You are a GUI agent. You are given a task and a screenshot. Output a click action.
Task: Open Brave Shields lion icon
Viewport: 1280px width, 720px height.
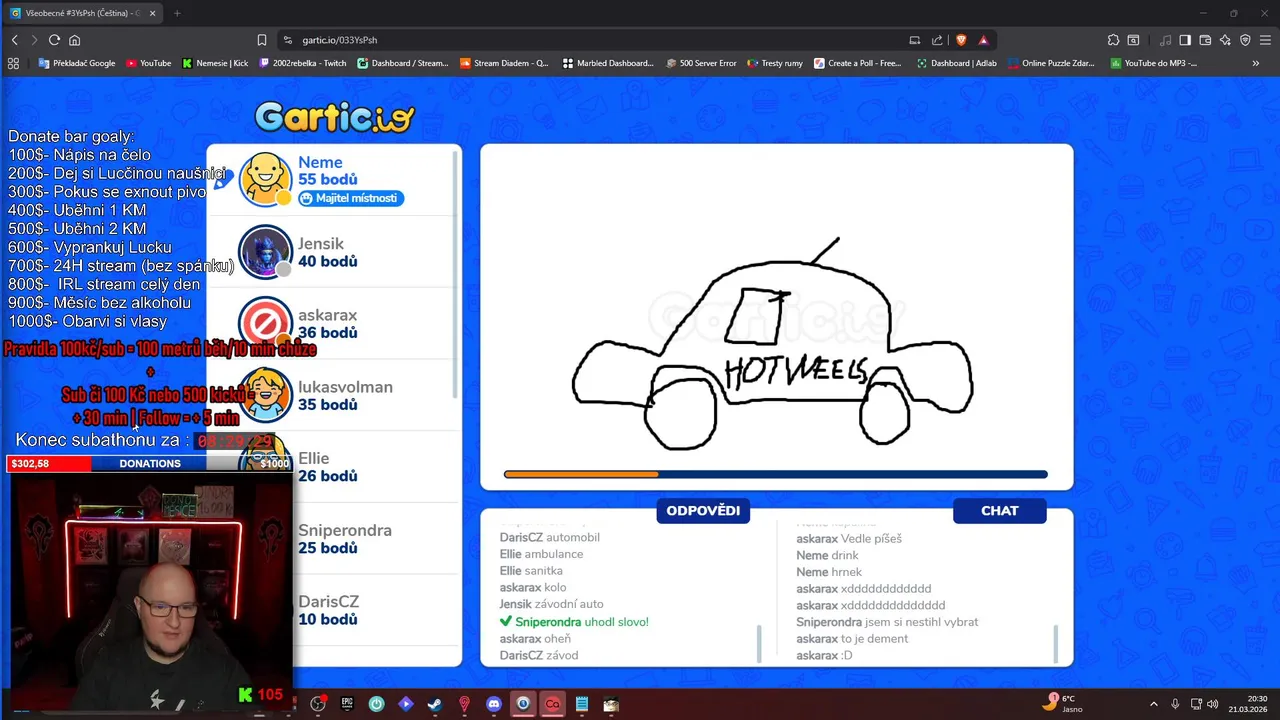961,40
